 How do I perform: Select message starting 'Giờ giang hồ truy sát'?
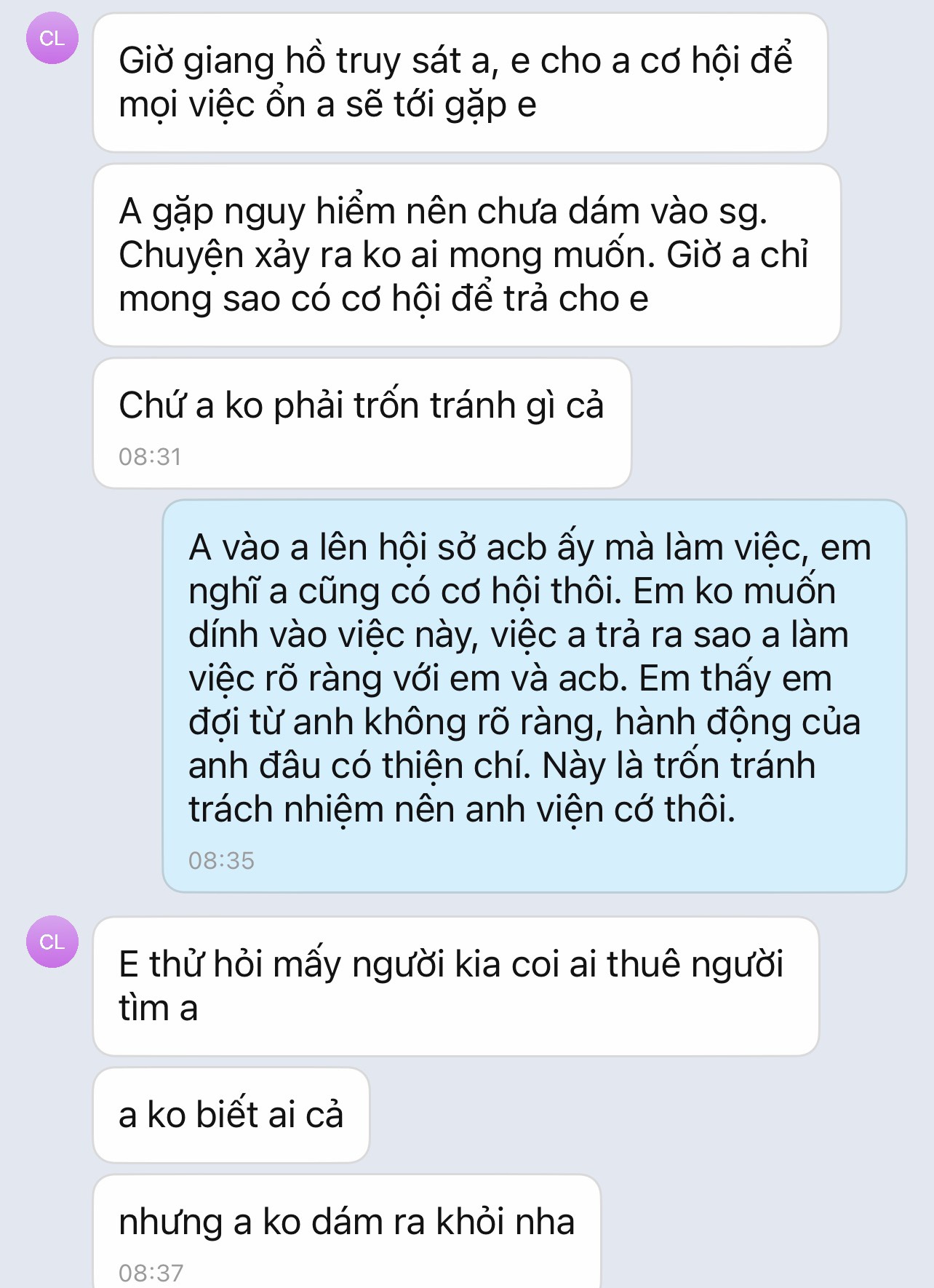tap(460, 82)
